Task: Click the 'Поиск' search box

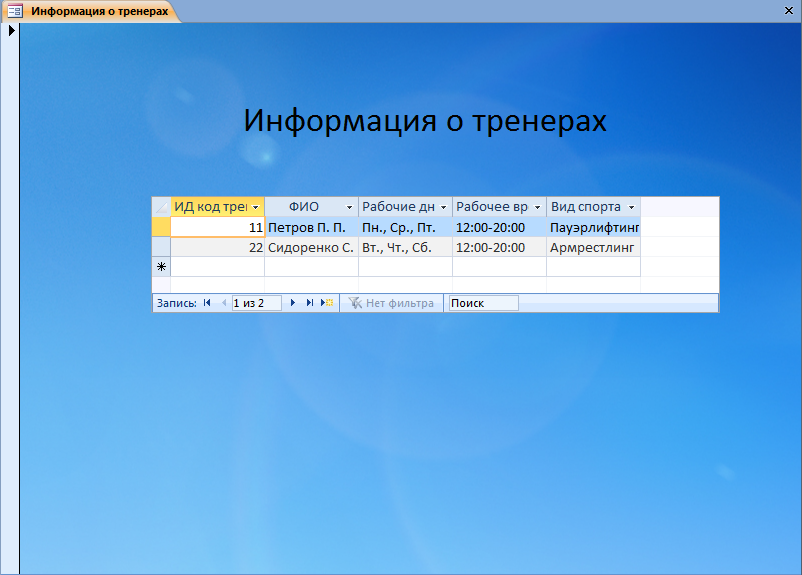Action: pyautogui.click(x=483, y=303)
